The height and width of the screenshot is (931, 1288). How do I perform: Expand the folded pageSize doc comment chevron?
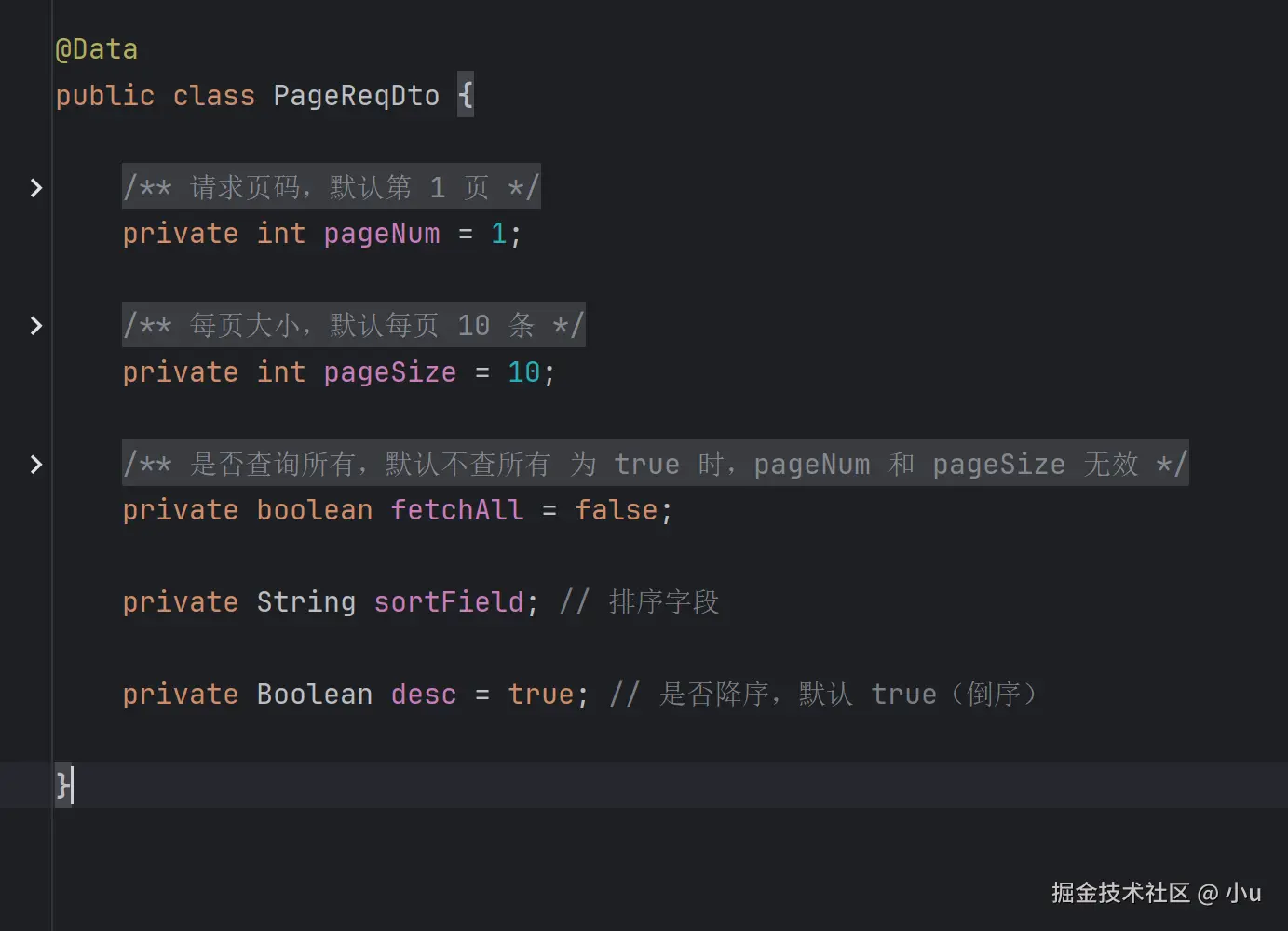coord(36,326)
